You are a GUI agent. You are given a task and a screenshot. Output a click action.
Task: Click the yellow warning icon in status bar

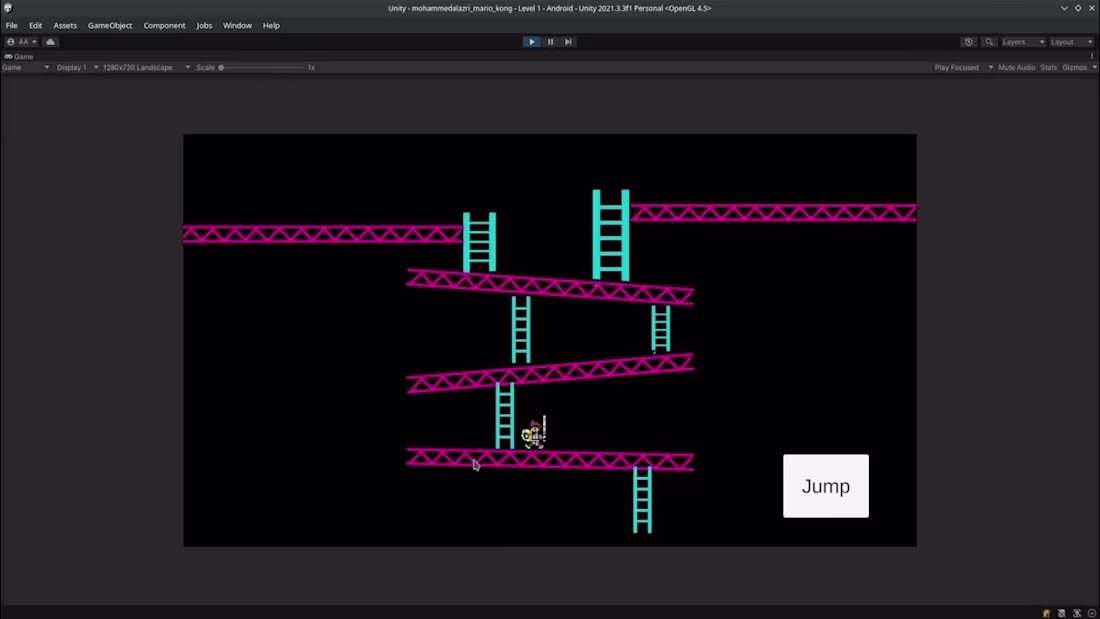coord(1046,612)
